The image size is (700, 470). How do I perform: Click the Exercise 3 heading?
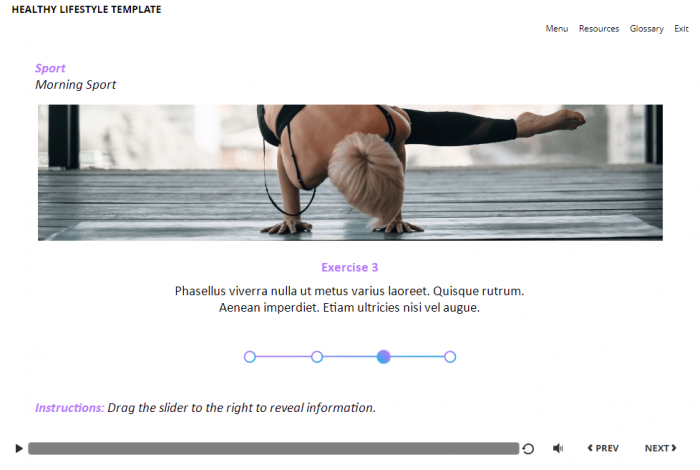(350, 267)
